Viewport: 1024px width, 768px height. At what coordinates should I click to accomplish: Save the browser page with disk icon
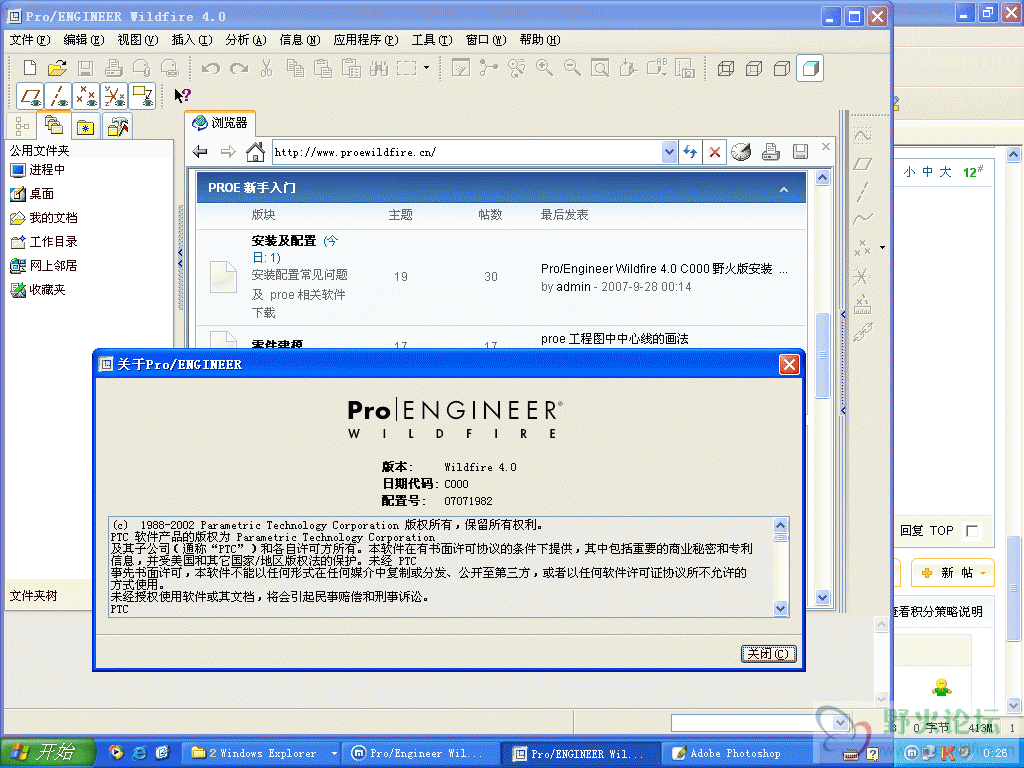pos(800,152)
